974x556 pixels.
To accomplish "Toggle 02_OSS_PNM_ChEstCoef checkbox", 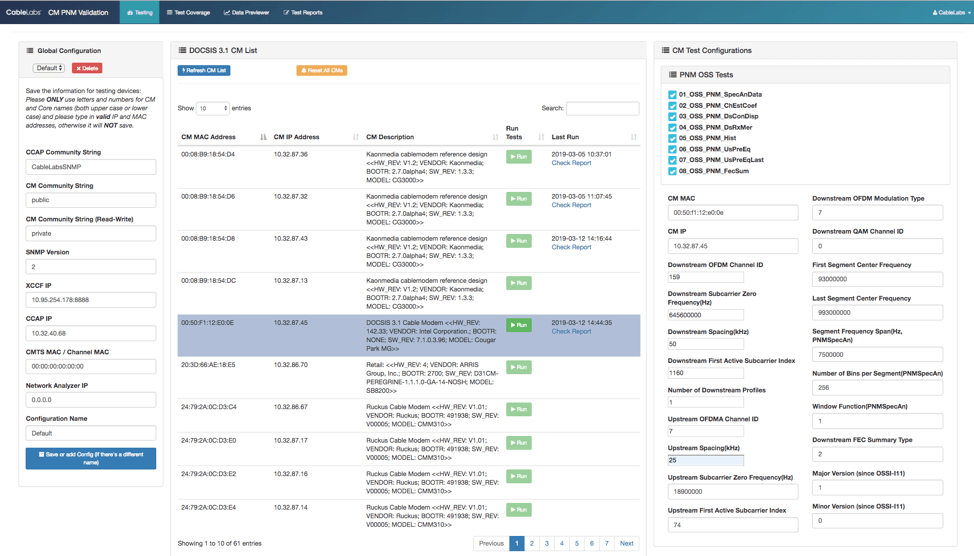I will tap(672, 106).
